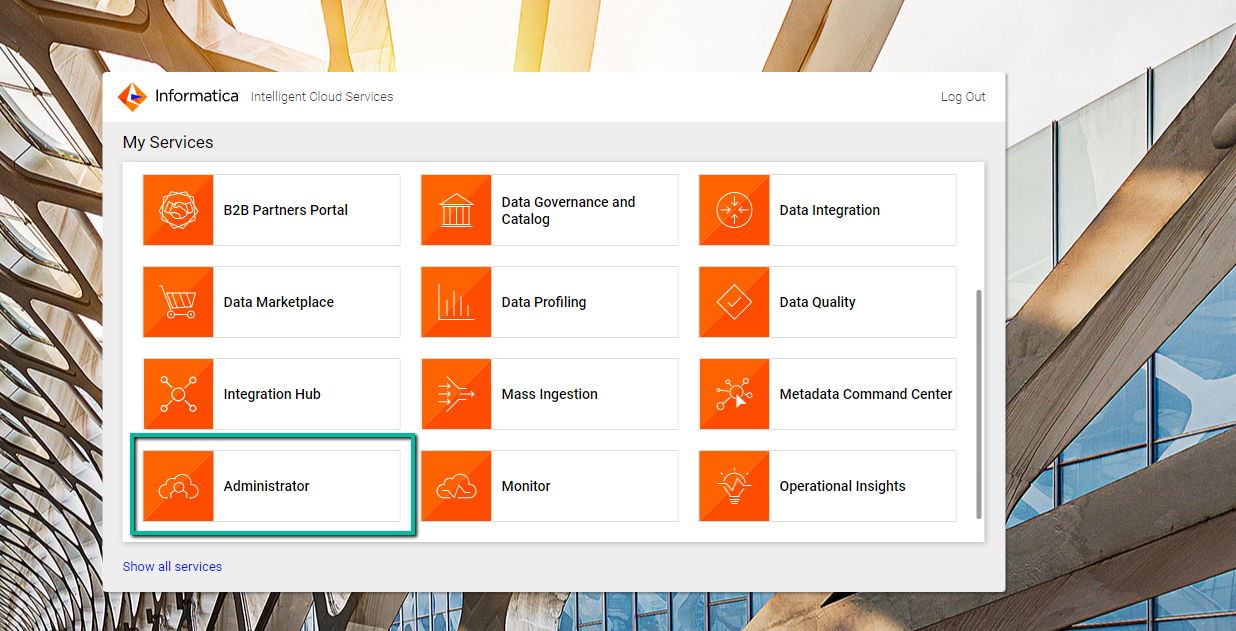Click the services list vertical scrollbar
The image size is (1236, 631).
click(978, 400)
